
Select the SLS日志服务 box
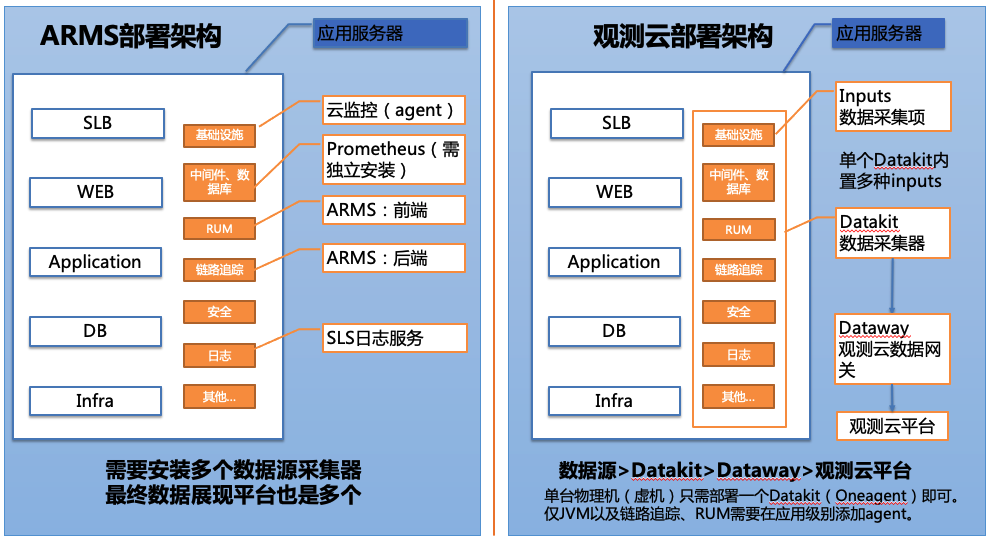pyautogui.click(x=394, y=338)
